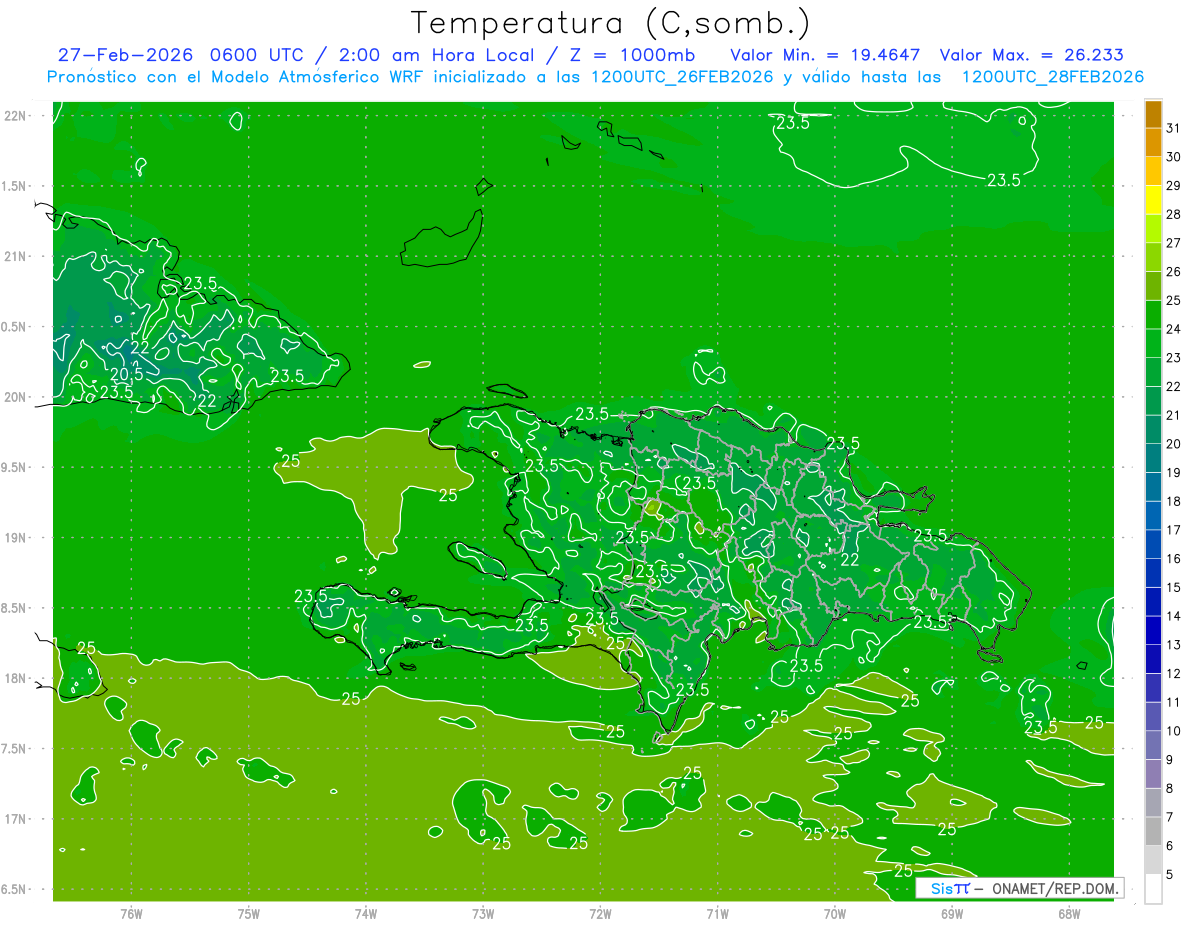Pick the legend swatch between 30 and 31

pyautogui.click(x=1153, y=143)
